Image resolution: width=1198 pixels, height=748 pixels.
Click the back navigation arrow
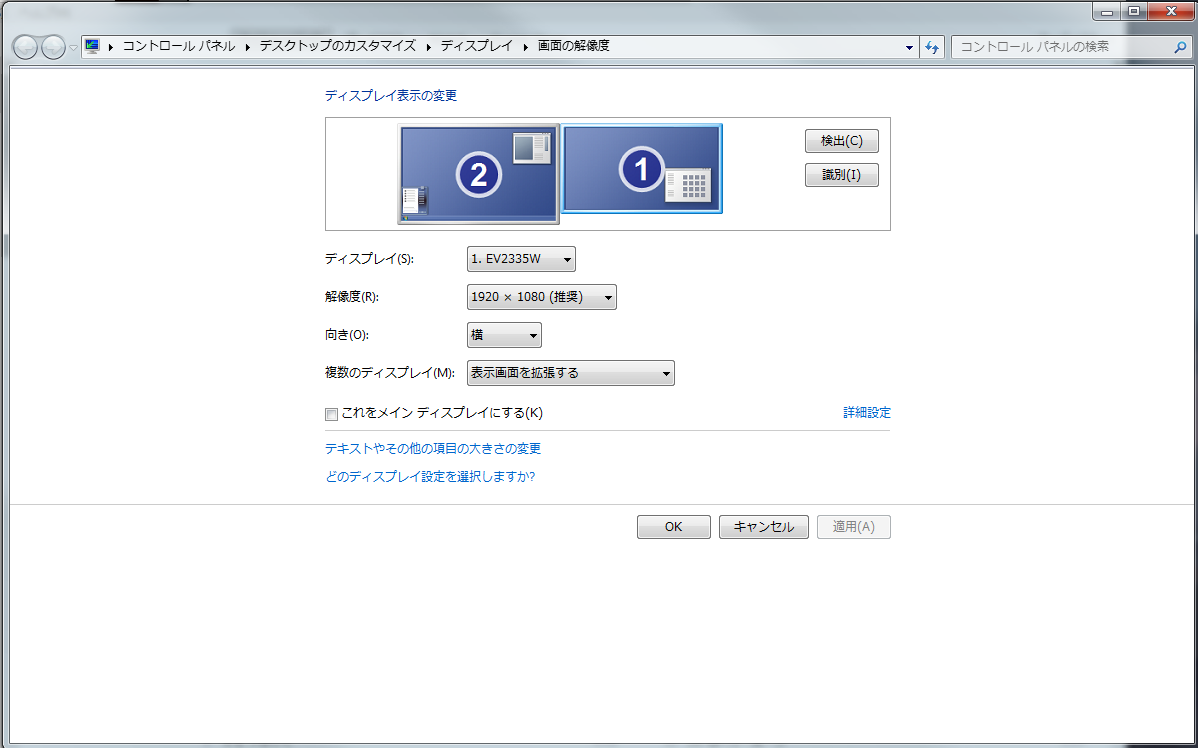[26, 47]
